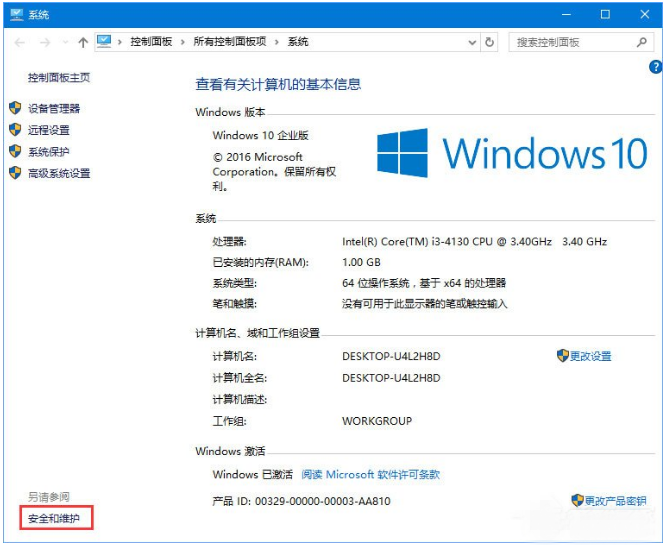
Task: Click the search magnifier icon
Action: (x=642, y=43)
